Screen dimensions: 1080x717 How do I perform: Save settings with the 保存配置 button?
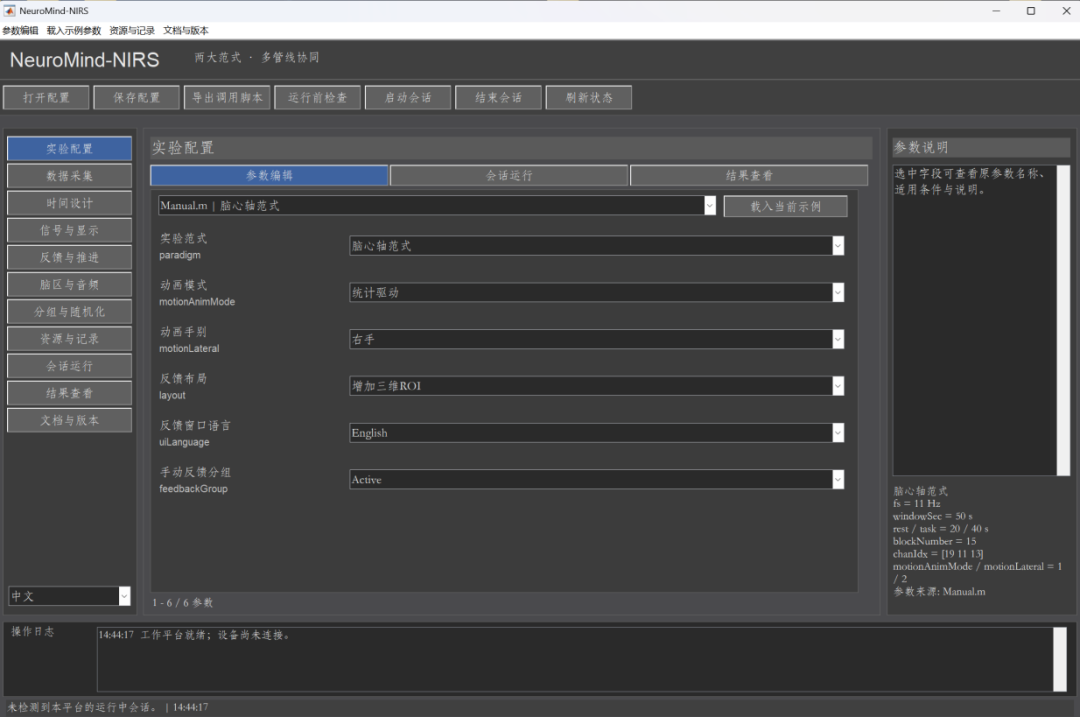136,98
